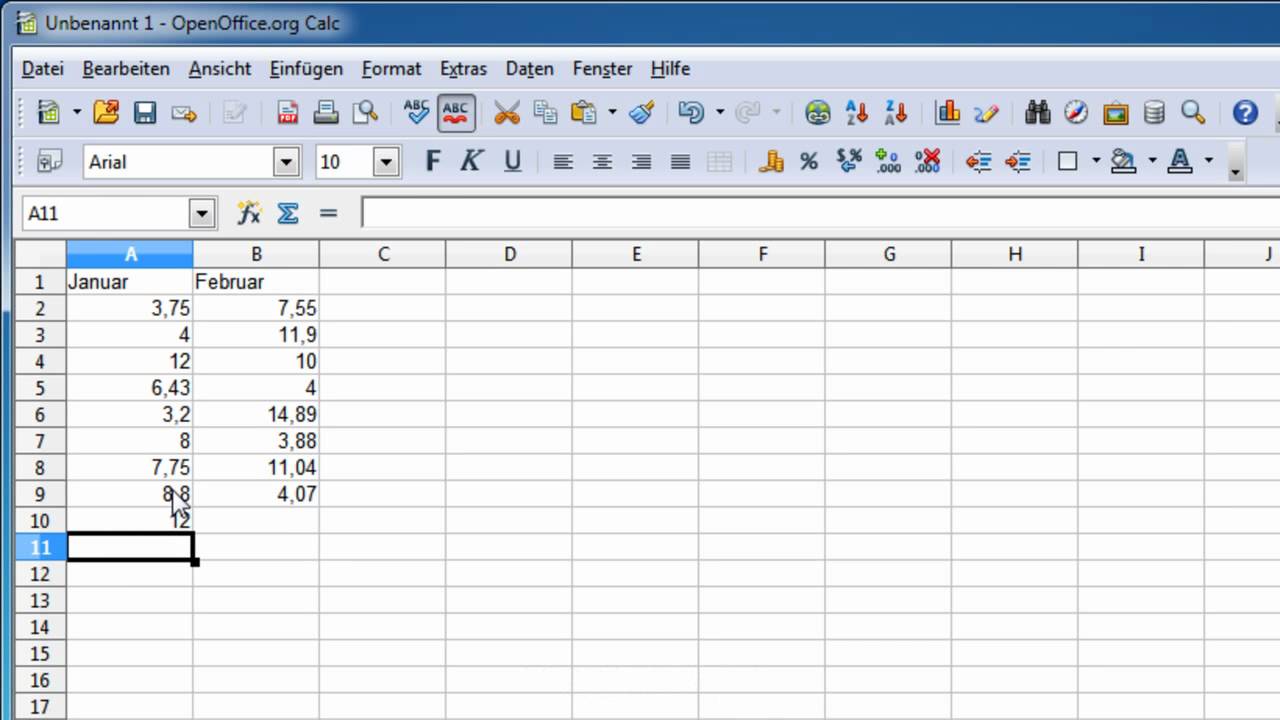Click the Help question mark icon
The height and width of the screenshot is (720, 1280).
click(1245, 112)
